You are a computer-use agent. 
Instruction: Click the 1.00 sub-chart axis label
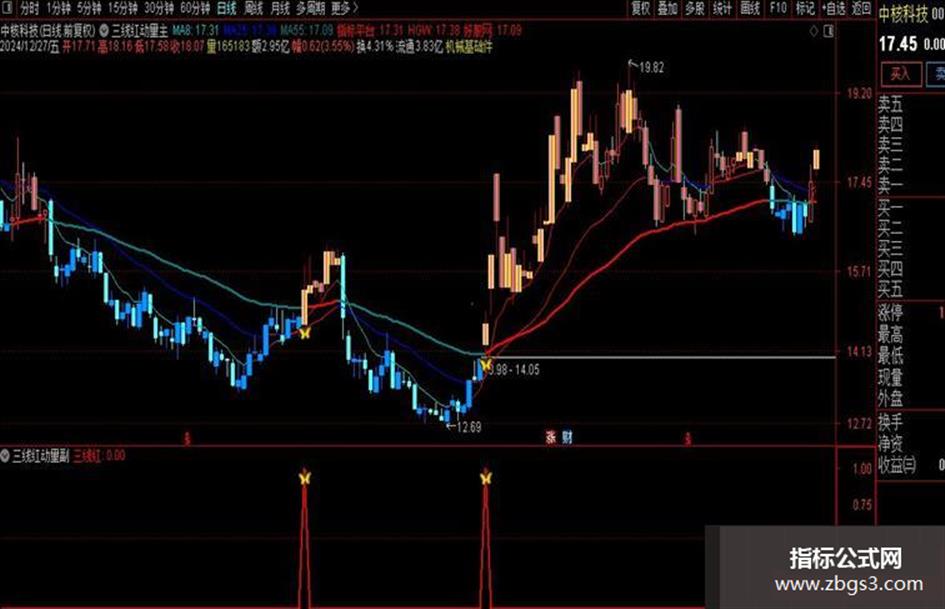click(x=862, y=469)
